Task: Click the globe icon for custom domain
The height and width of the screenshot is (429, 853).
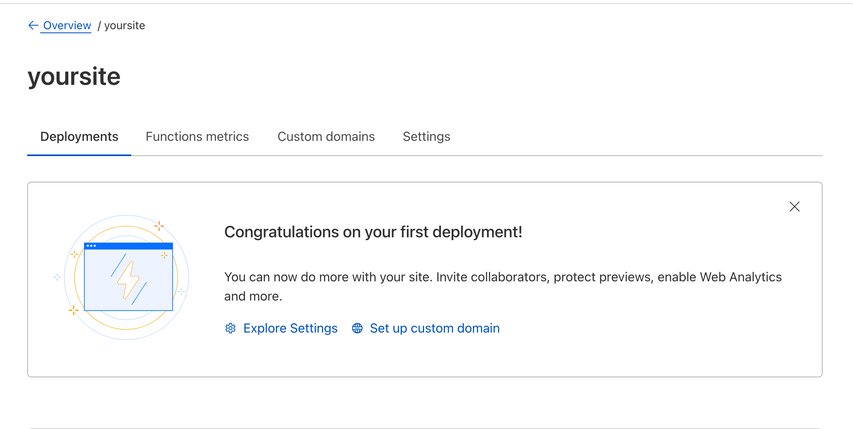Action: point(357,329)
